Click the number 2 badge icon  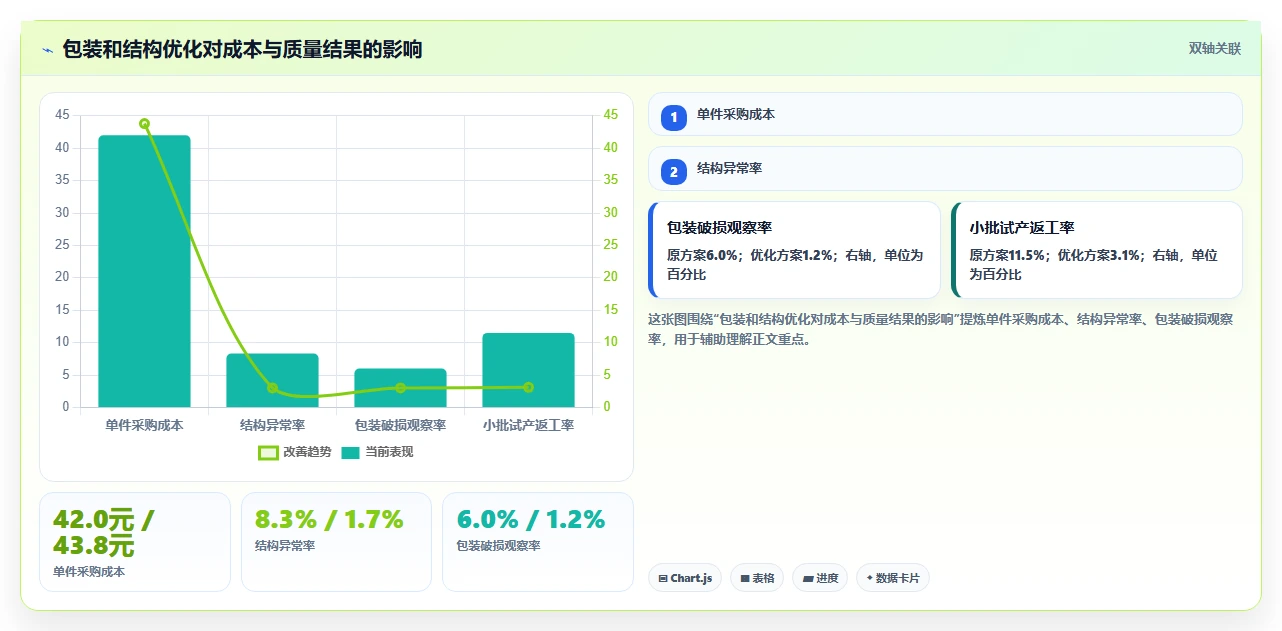point(674,171)
